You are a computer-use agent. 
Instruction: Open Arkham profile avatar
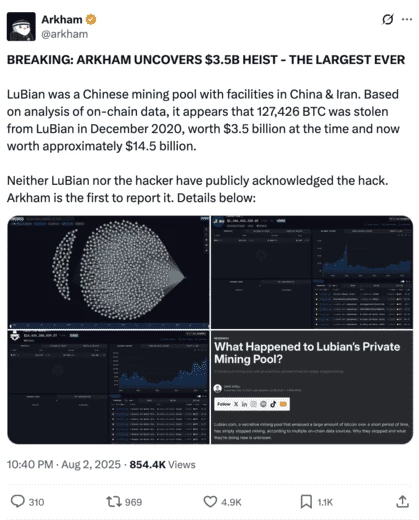click(x=21, y=27)
